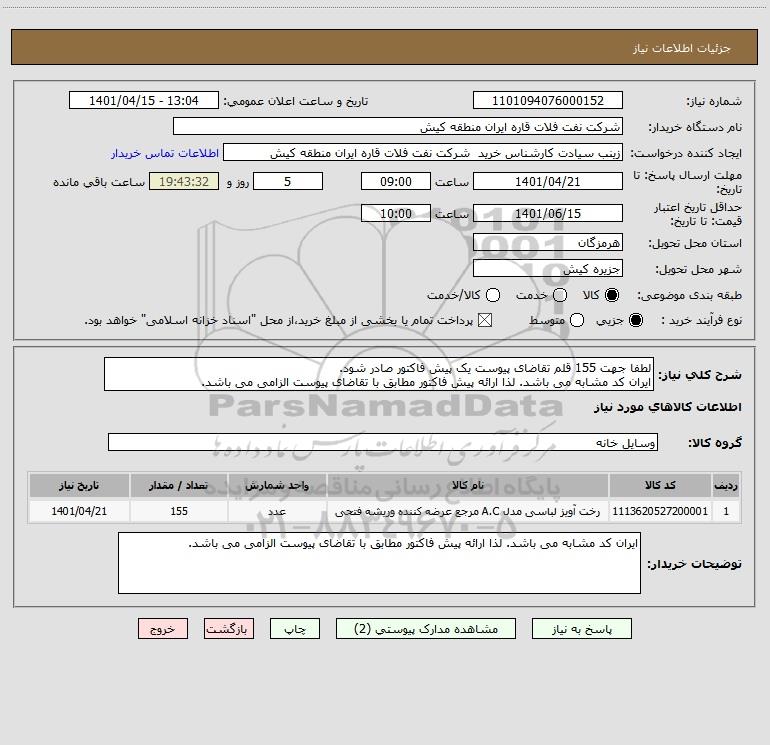Click the تعداد / مقدار column header
770x745 pixels.
[179, 485]
